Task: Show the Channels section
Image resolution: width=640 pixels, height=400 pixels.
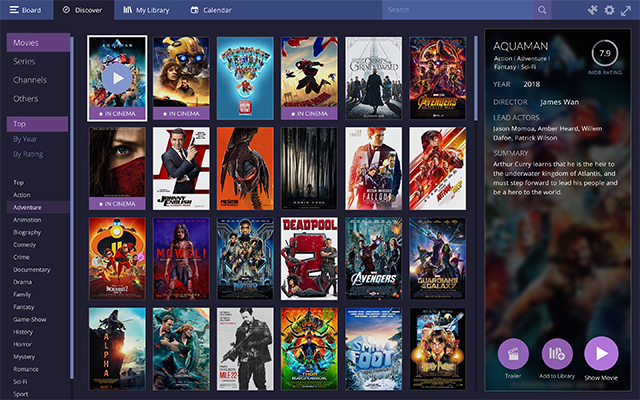Action: [x=30, y=79]
